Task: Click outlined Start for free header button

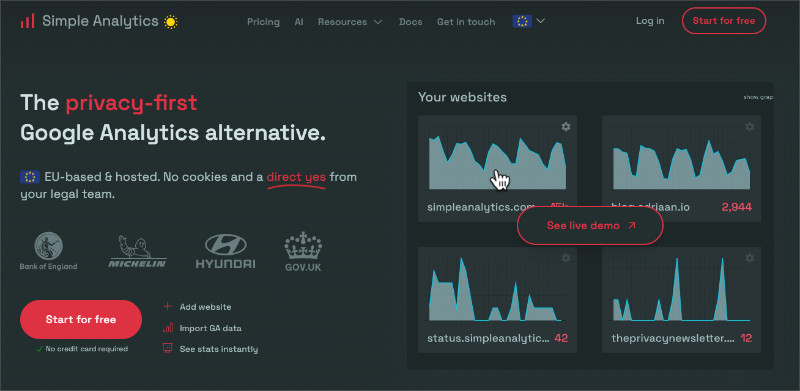Action: [x=724, y=21]
